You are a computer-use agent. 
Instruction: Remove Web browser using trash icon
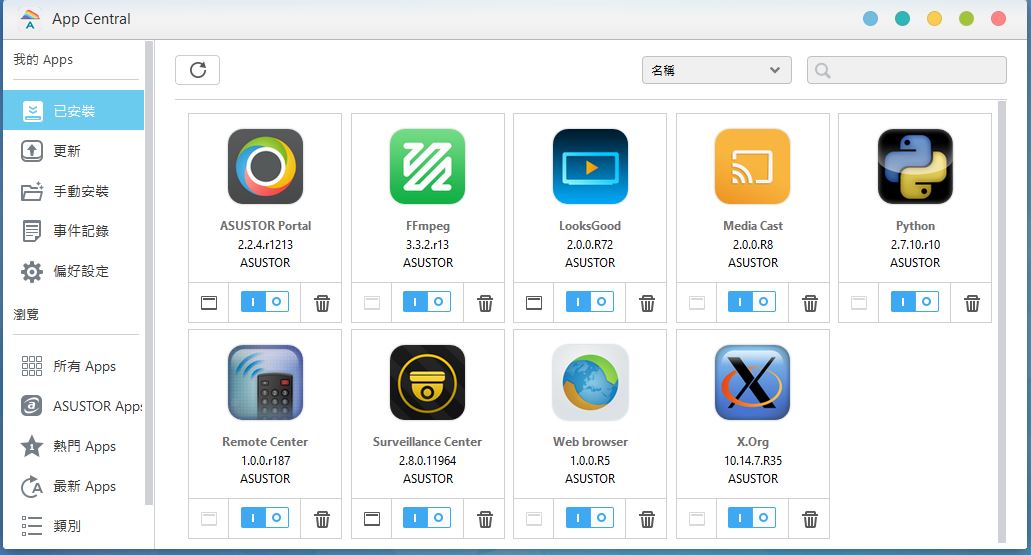click(647, 519)
